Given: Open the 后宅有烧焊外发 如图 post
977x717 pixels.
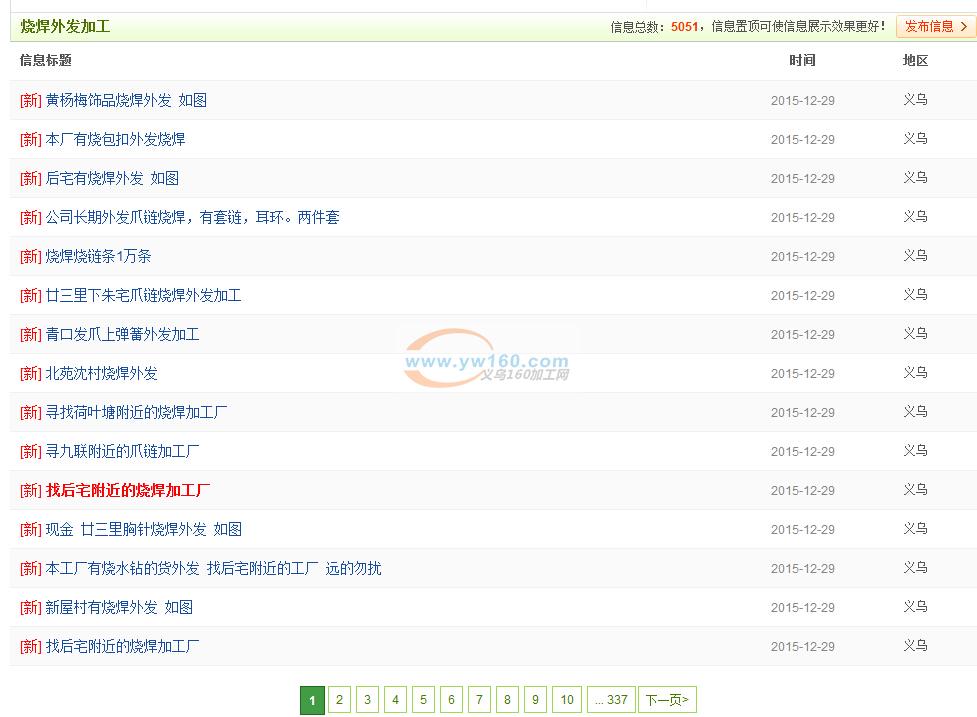Looking at the screenshot, I should pyautogui.click(x=112, y=178).
